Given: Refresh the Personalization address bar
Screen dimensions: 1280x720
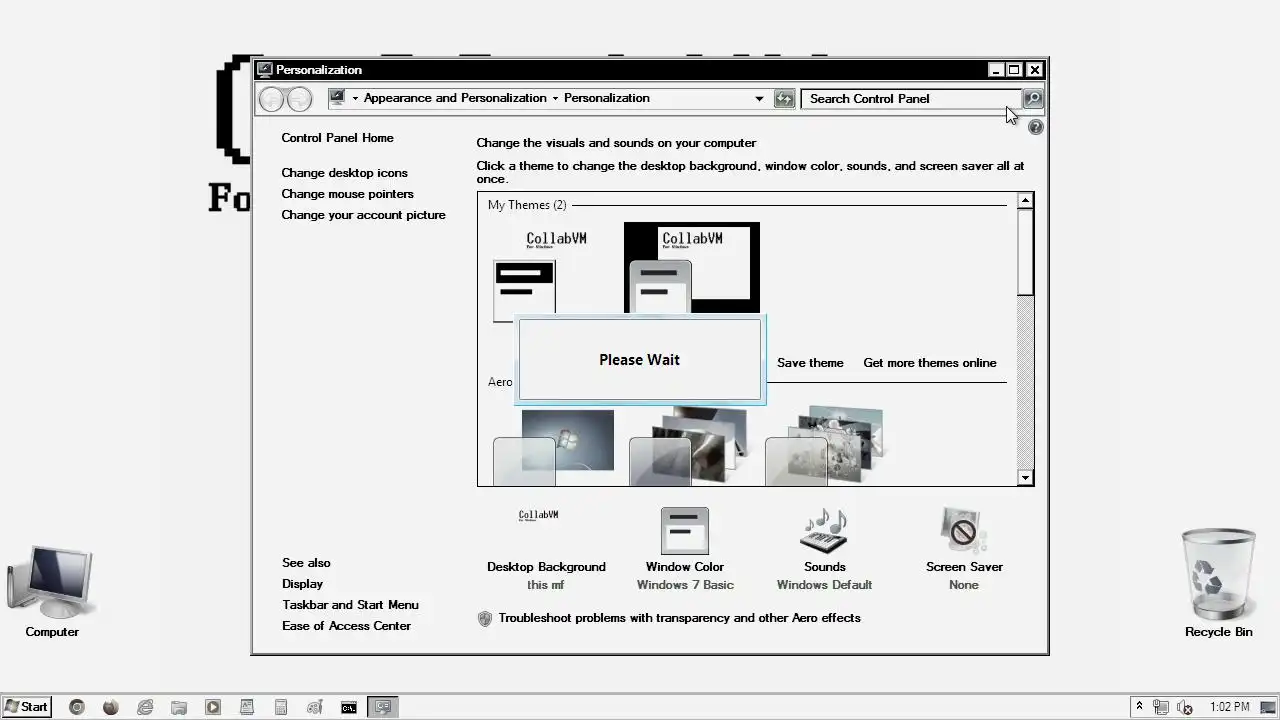Looking at the screenshot, I should pos(784,98).
